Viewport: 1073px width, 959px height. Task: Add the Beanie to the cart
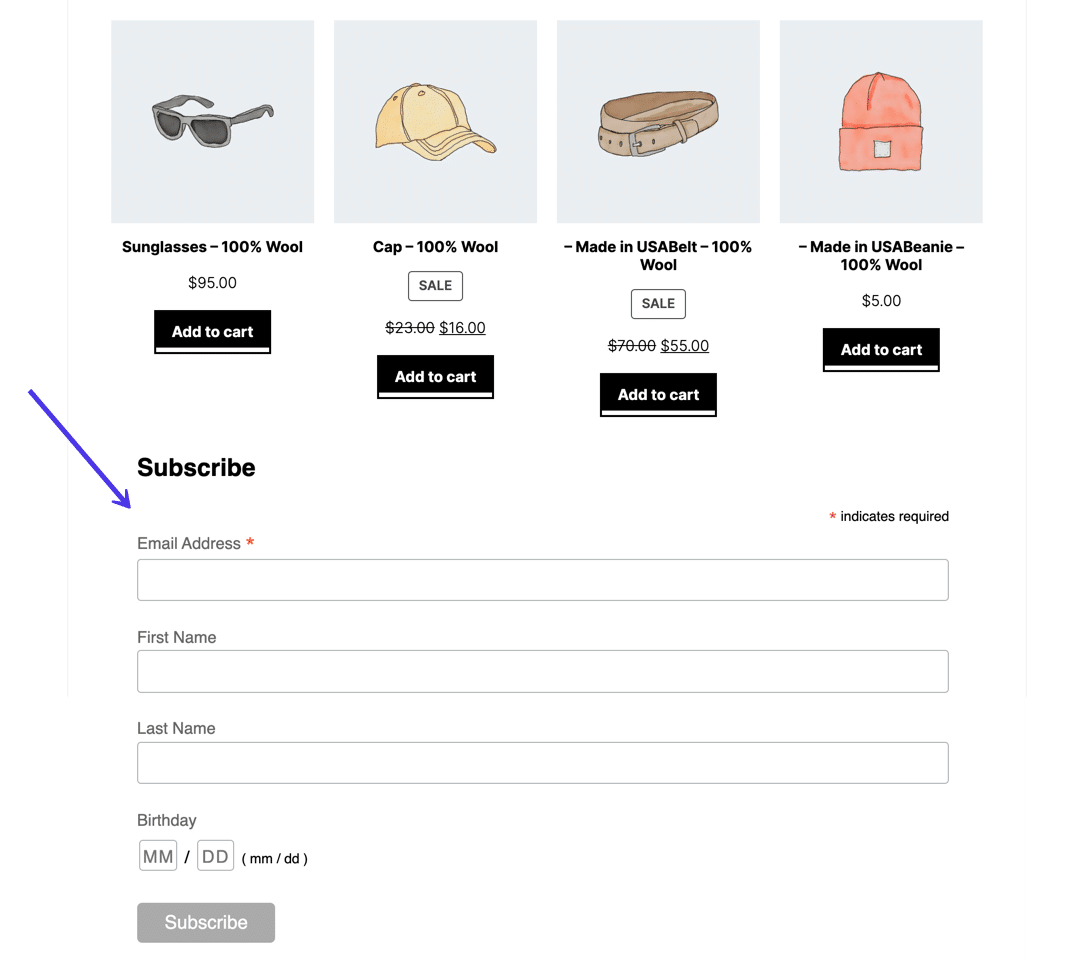880,349
